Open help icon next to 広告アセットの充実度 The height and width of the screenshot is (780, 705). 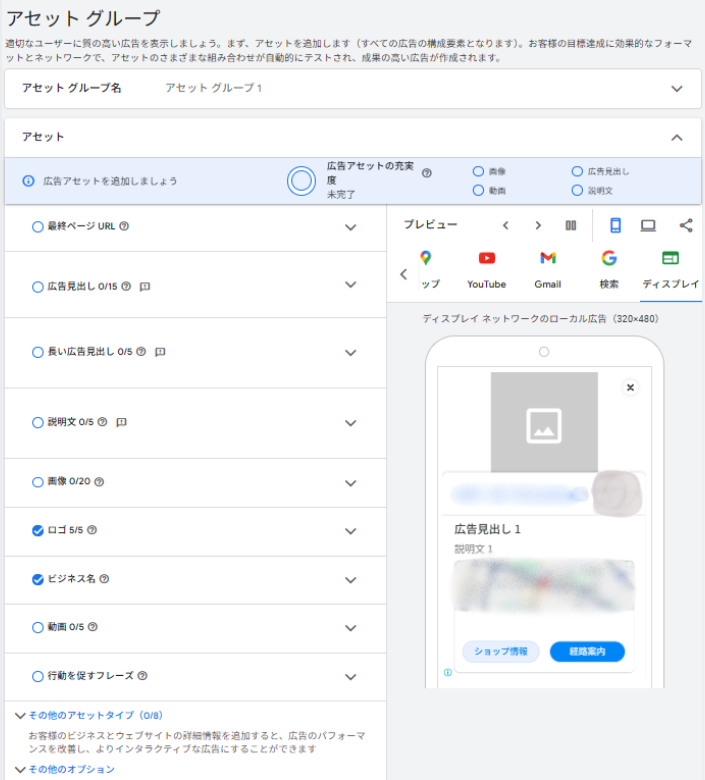click(x=427, y=173)
